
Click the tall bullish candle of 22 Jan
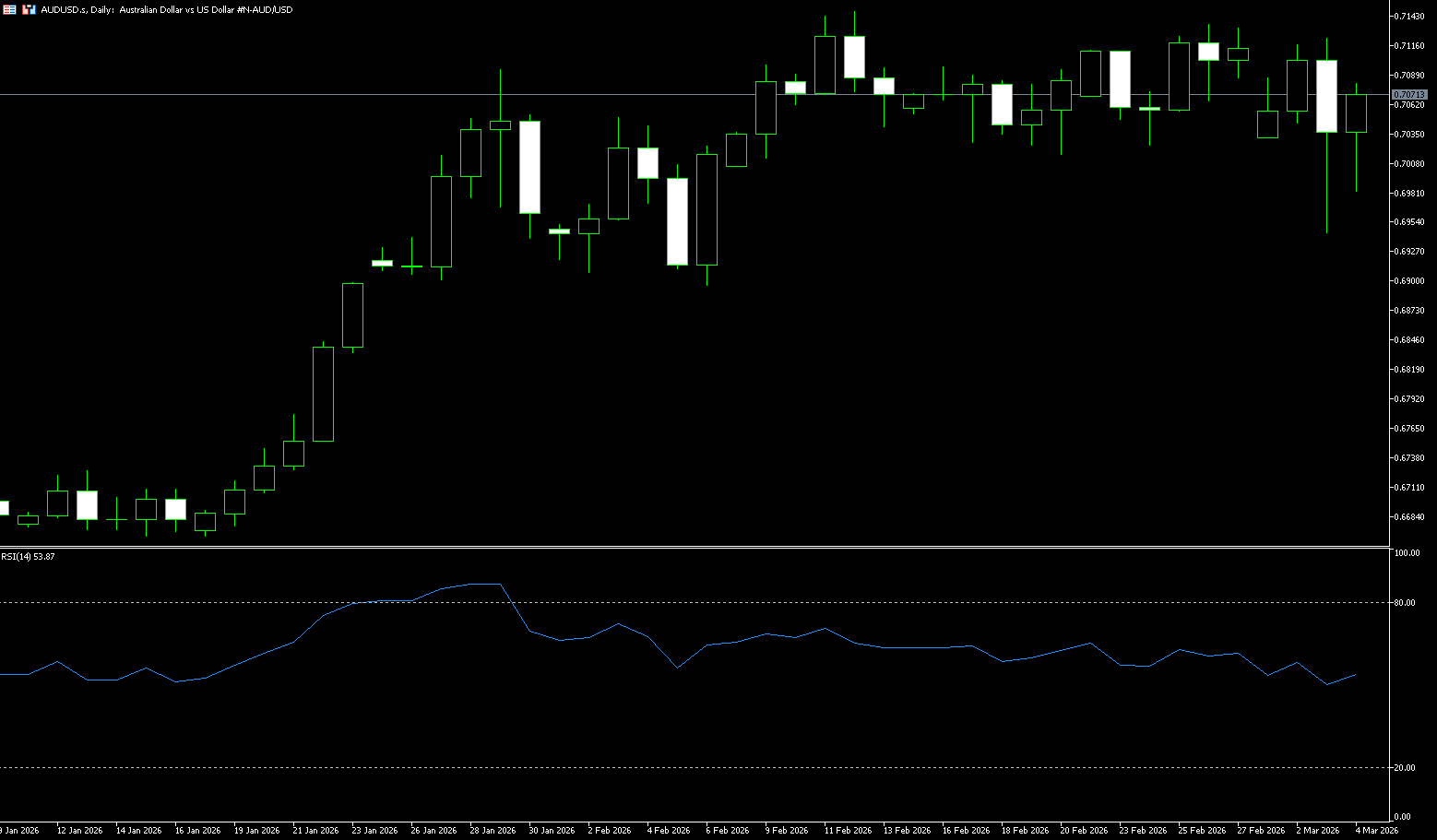[323, 394]
